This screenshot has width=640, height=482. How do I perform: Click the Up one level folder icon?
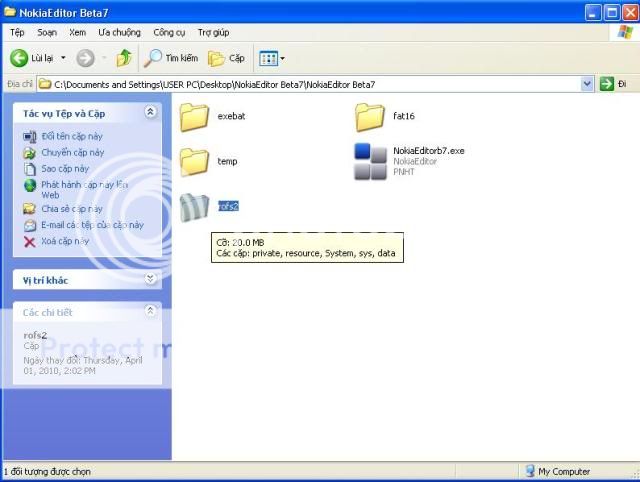coord(123,58)
